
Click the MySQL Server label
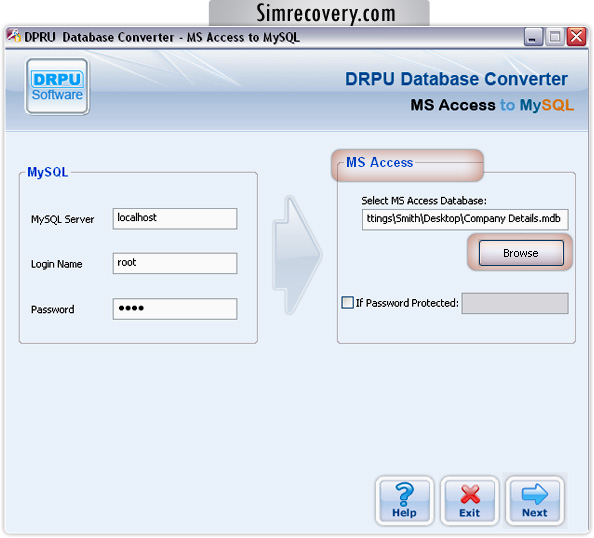(63, 219)
